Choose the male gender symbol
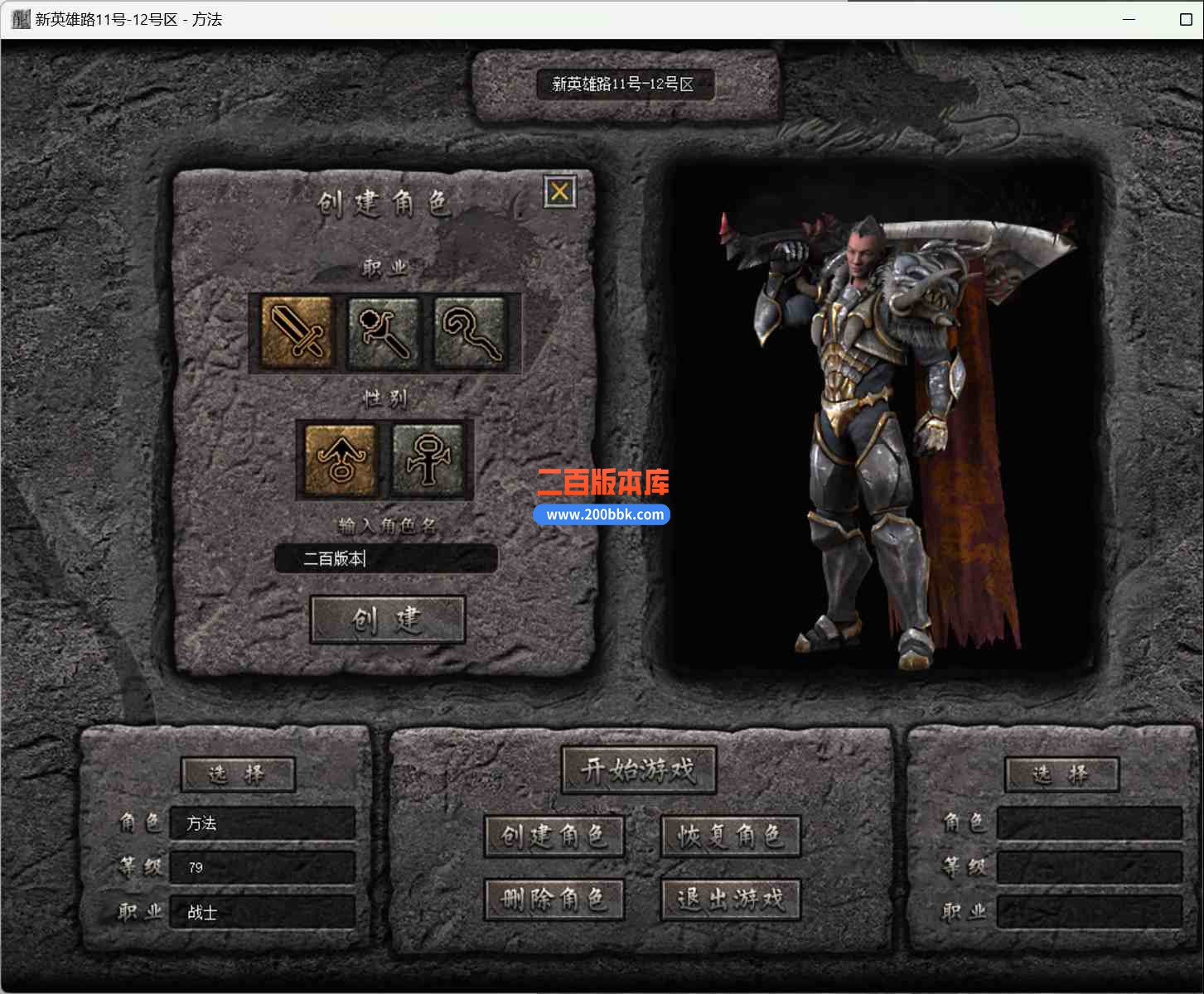Image resolution: width=1204 pixels, height=994 pixels. pyautogui.click(x=341, y=459)
